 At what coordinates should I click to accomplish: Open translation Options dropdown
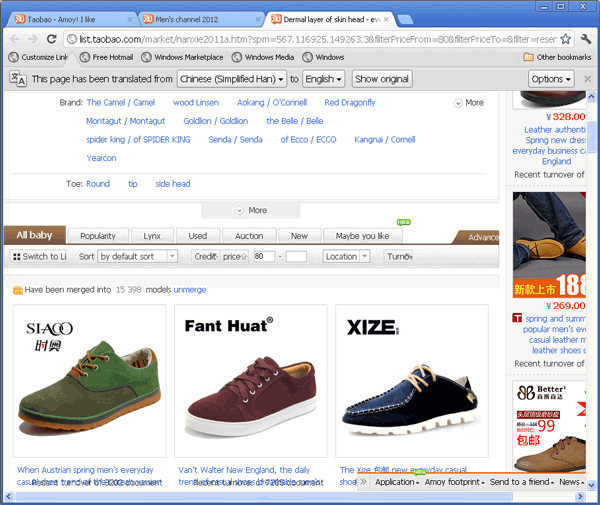click(x=551, y=79)
